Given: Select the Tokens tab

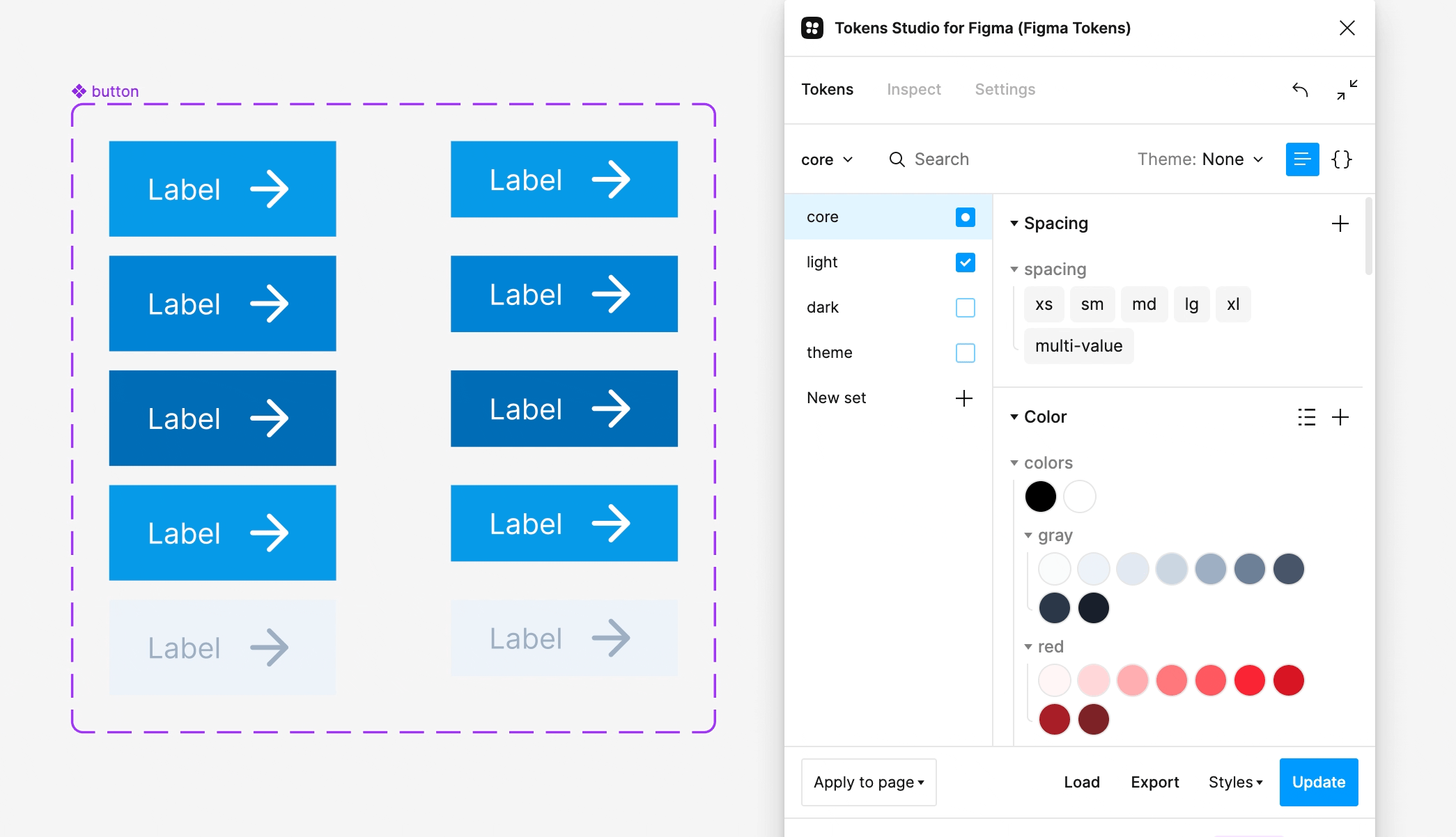Looking at the screenshot, I should point(827,89).
